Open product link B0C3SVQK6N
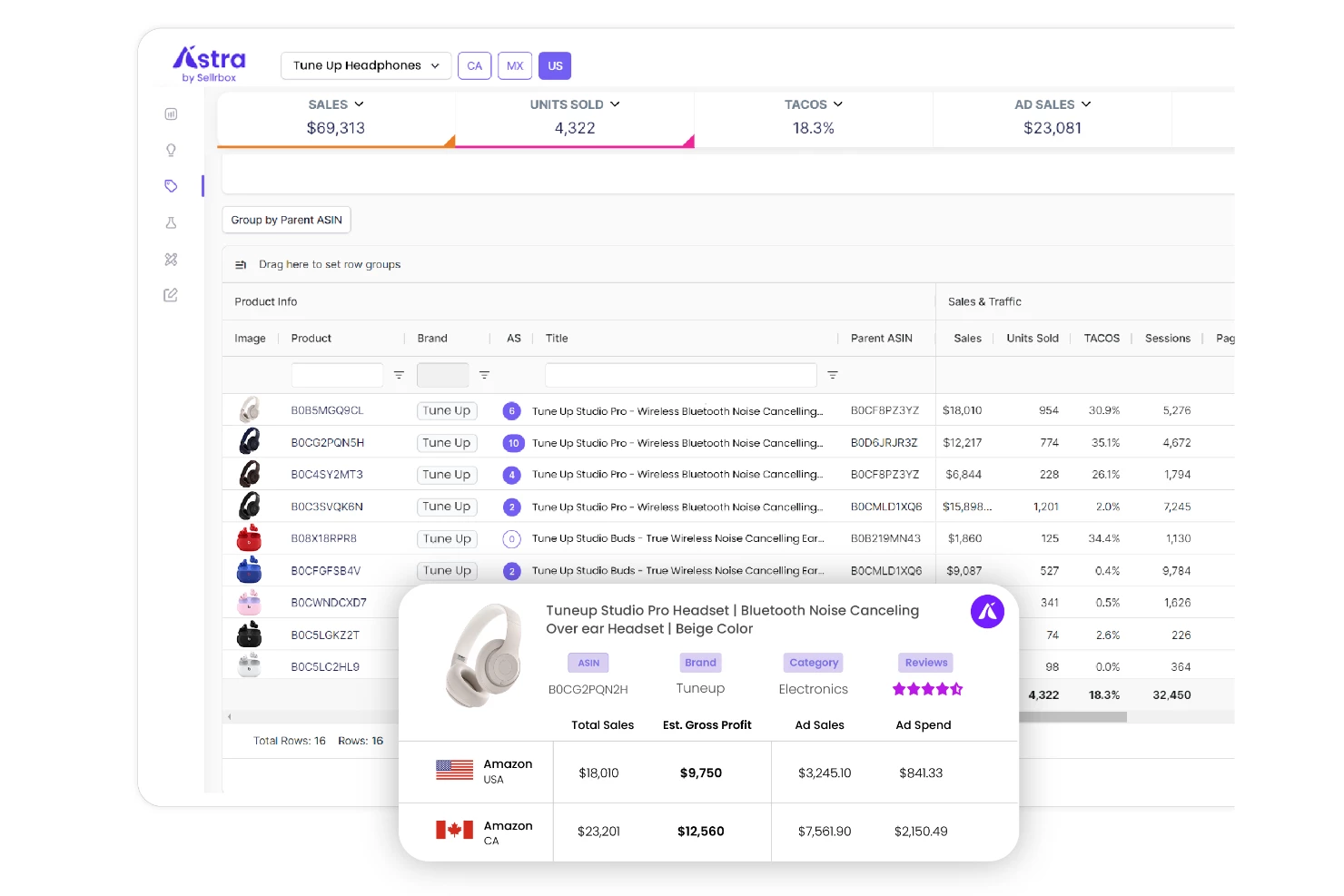Viewport: 1344px width, 896px height. (327, 507)
